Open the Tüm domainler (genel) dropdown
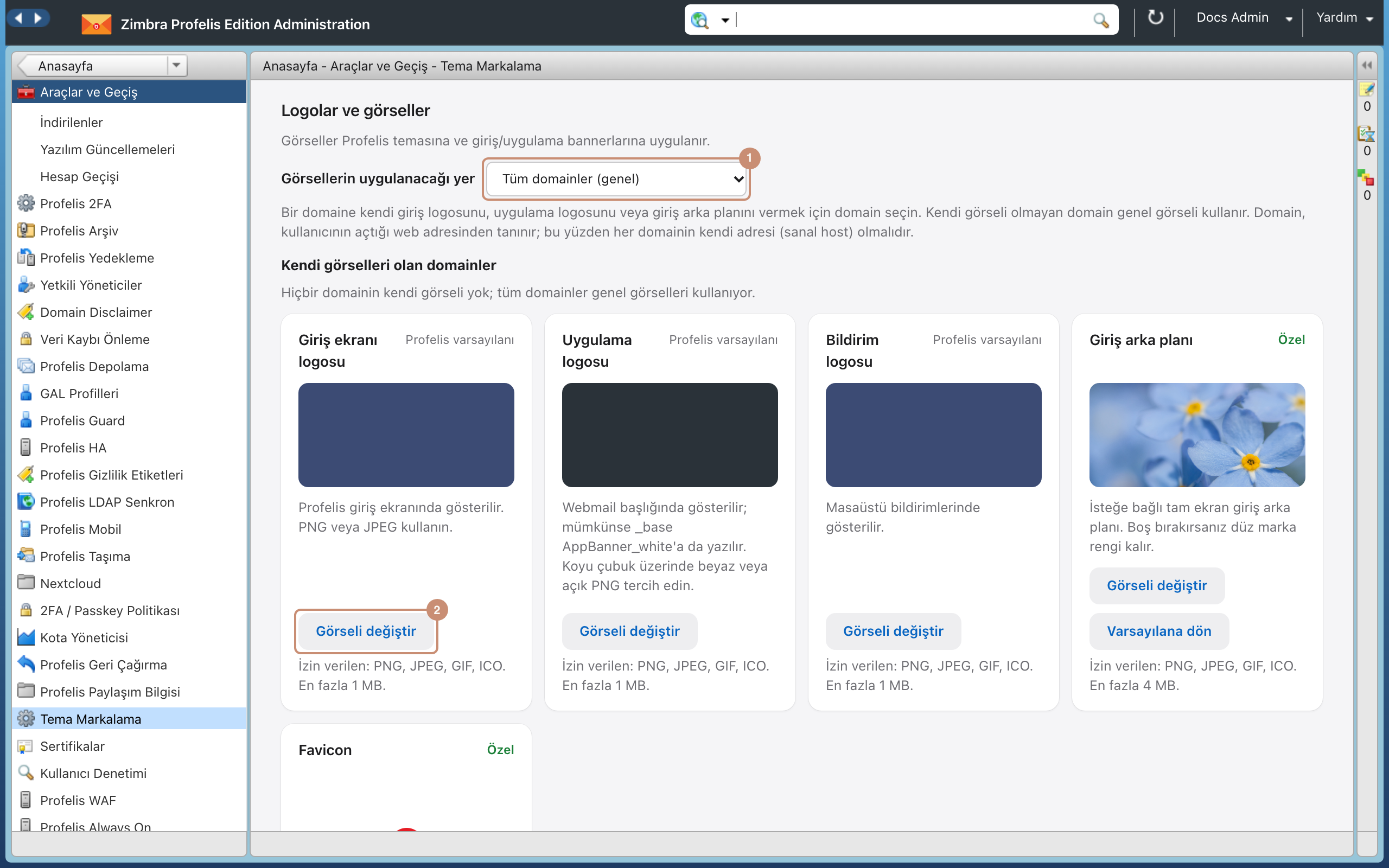The width and height of the screenshot is (1389, 868). (x=616, y=178)
